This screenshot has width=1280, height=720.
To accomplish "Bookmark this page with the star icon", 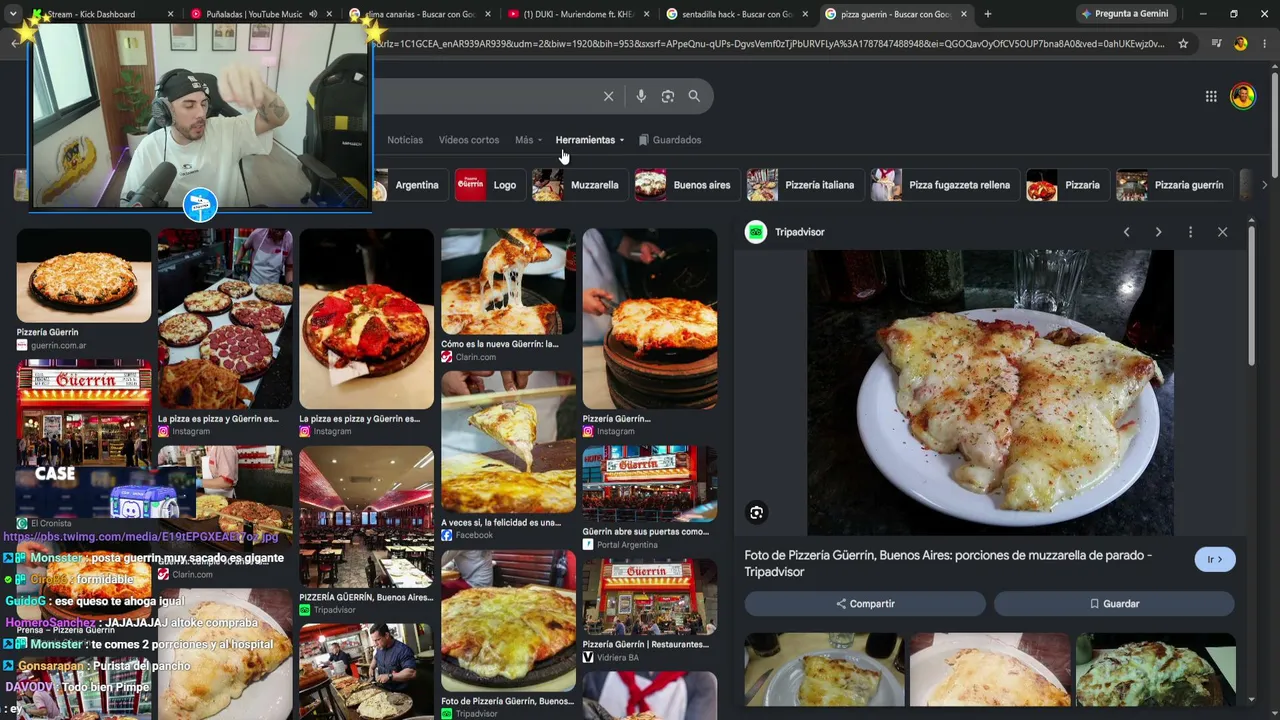I will pos(1183,44).
